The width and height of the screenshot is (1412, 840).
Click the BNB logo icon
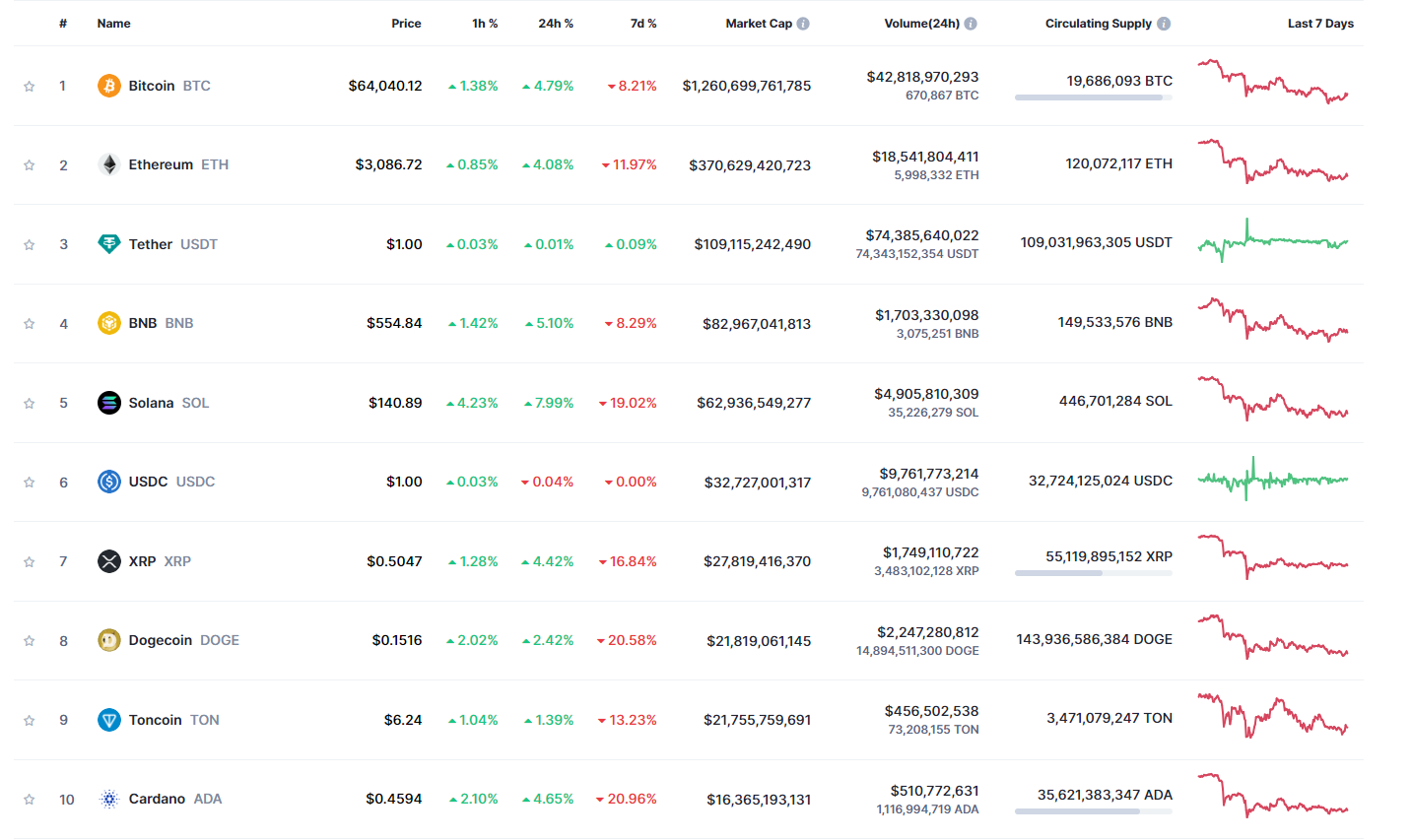click(x=109, y=323)
